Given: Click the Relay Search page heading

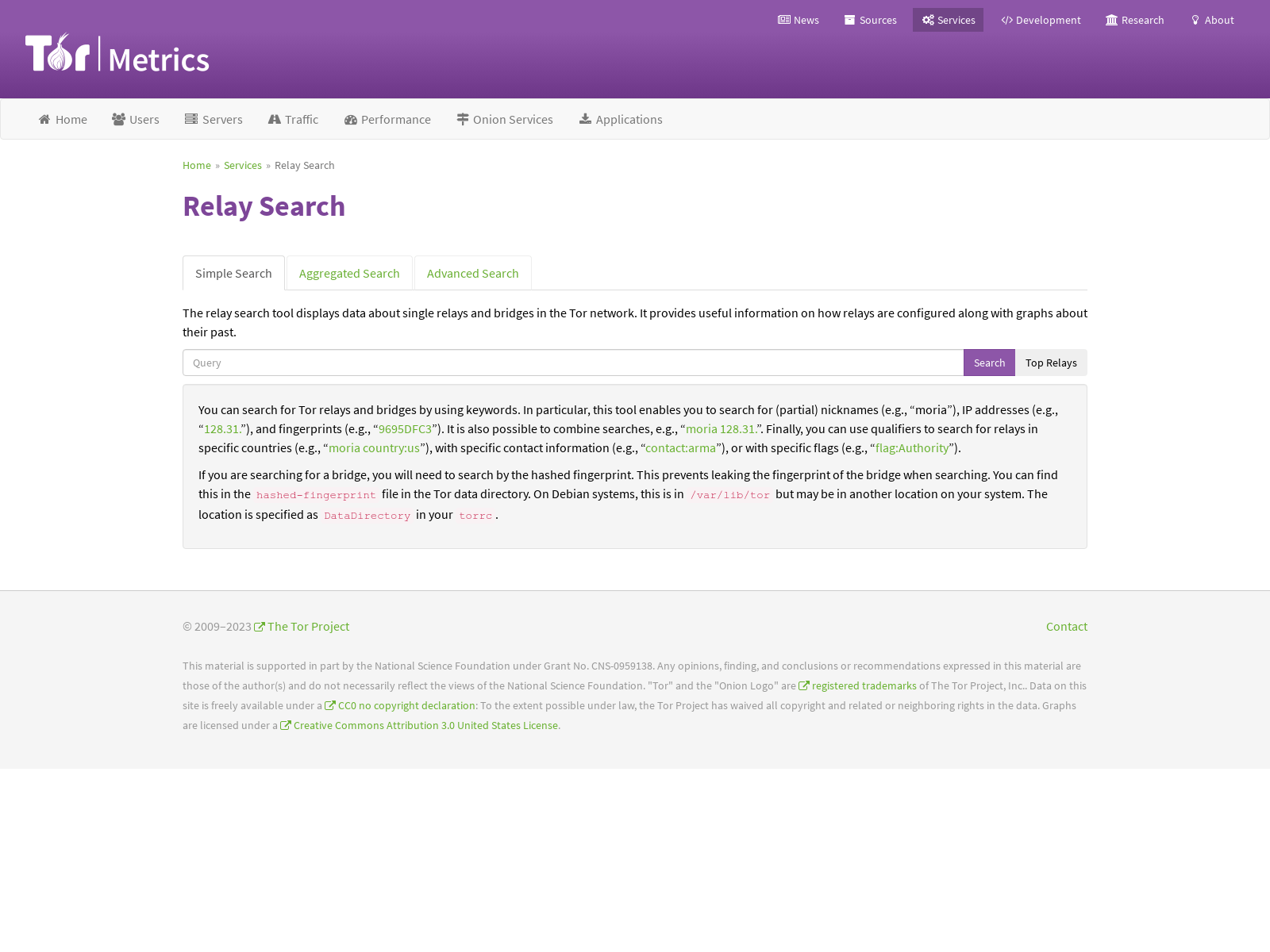Looking at the screenshot, I should (x=264, y=206).
